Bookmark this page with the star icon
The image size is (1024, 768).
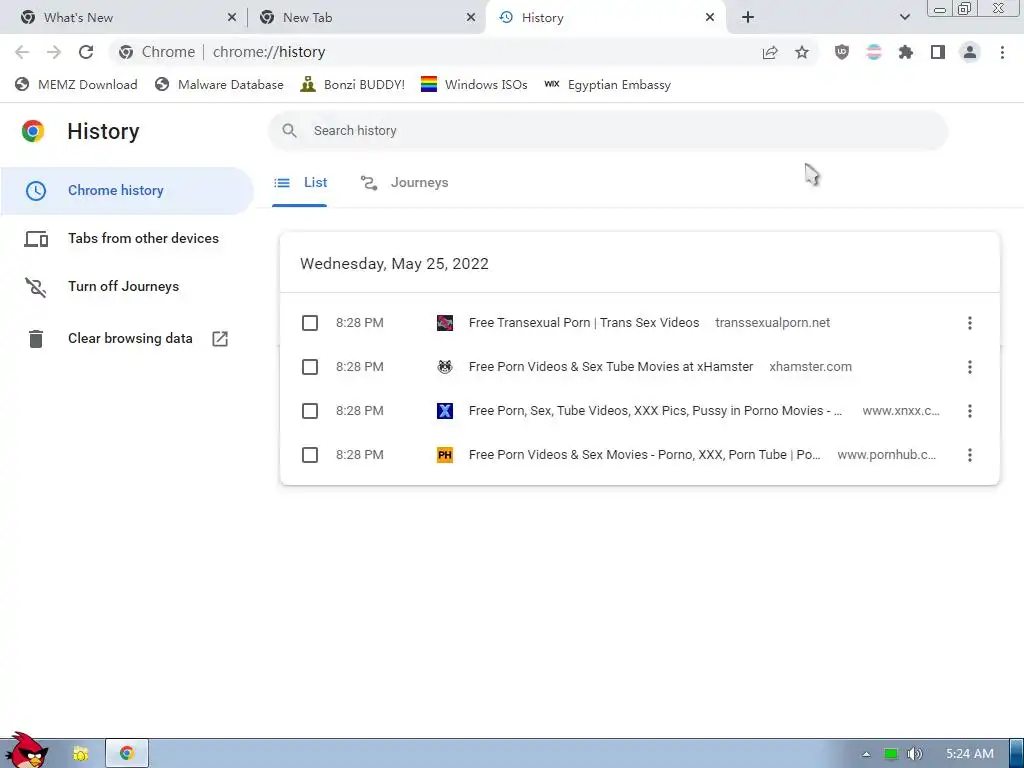(x=802, y=52)
